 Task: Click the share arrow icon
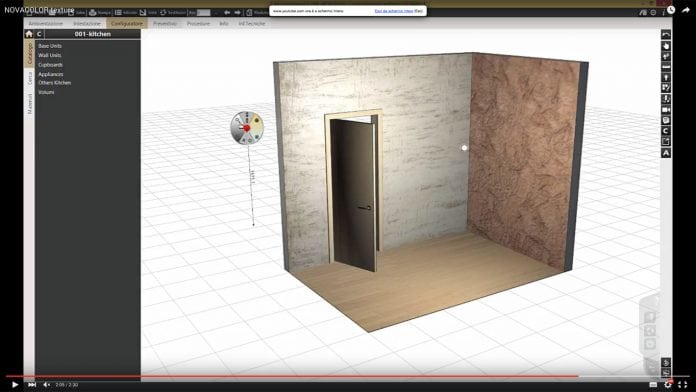click(x=686, y=10)
